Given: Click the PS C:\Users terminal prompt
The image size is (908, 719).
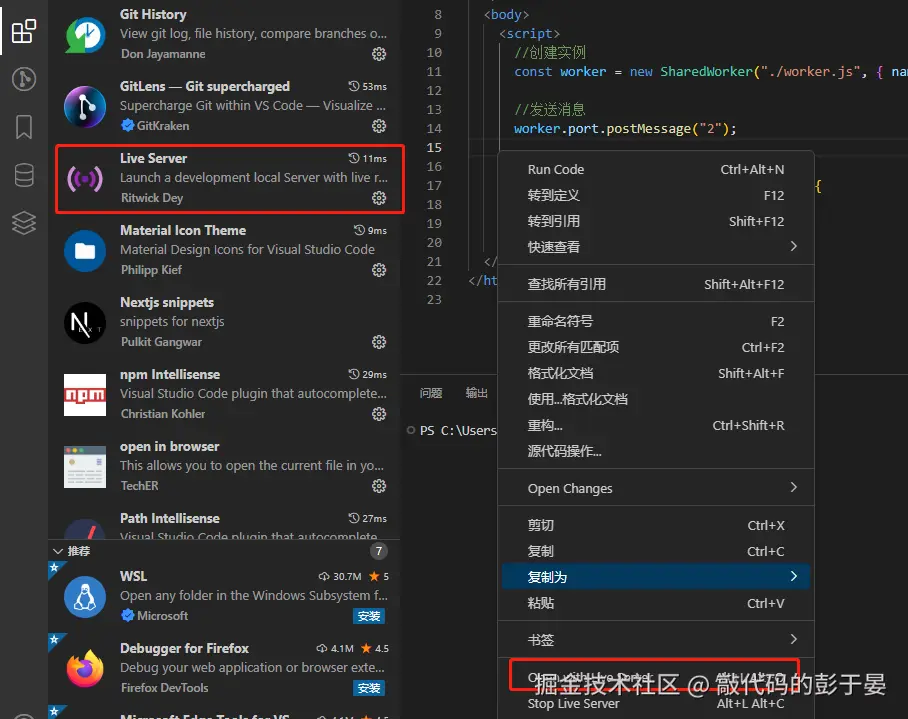Looking at the screenshot, I should click(x=458, y=431).
